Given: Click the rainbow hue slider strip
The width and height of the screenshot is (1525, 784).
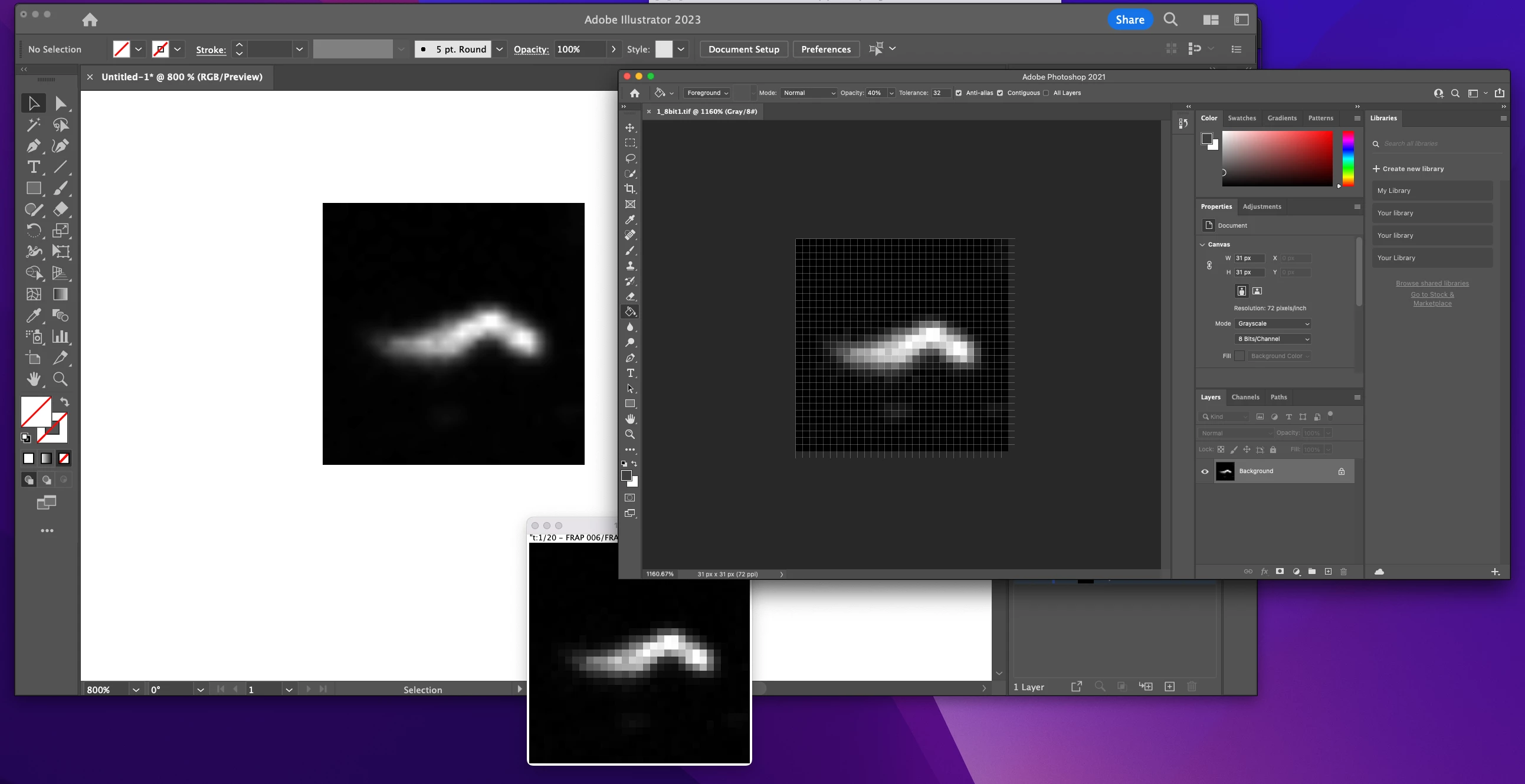Looking at the screenshot, I should click(1348, 159).
